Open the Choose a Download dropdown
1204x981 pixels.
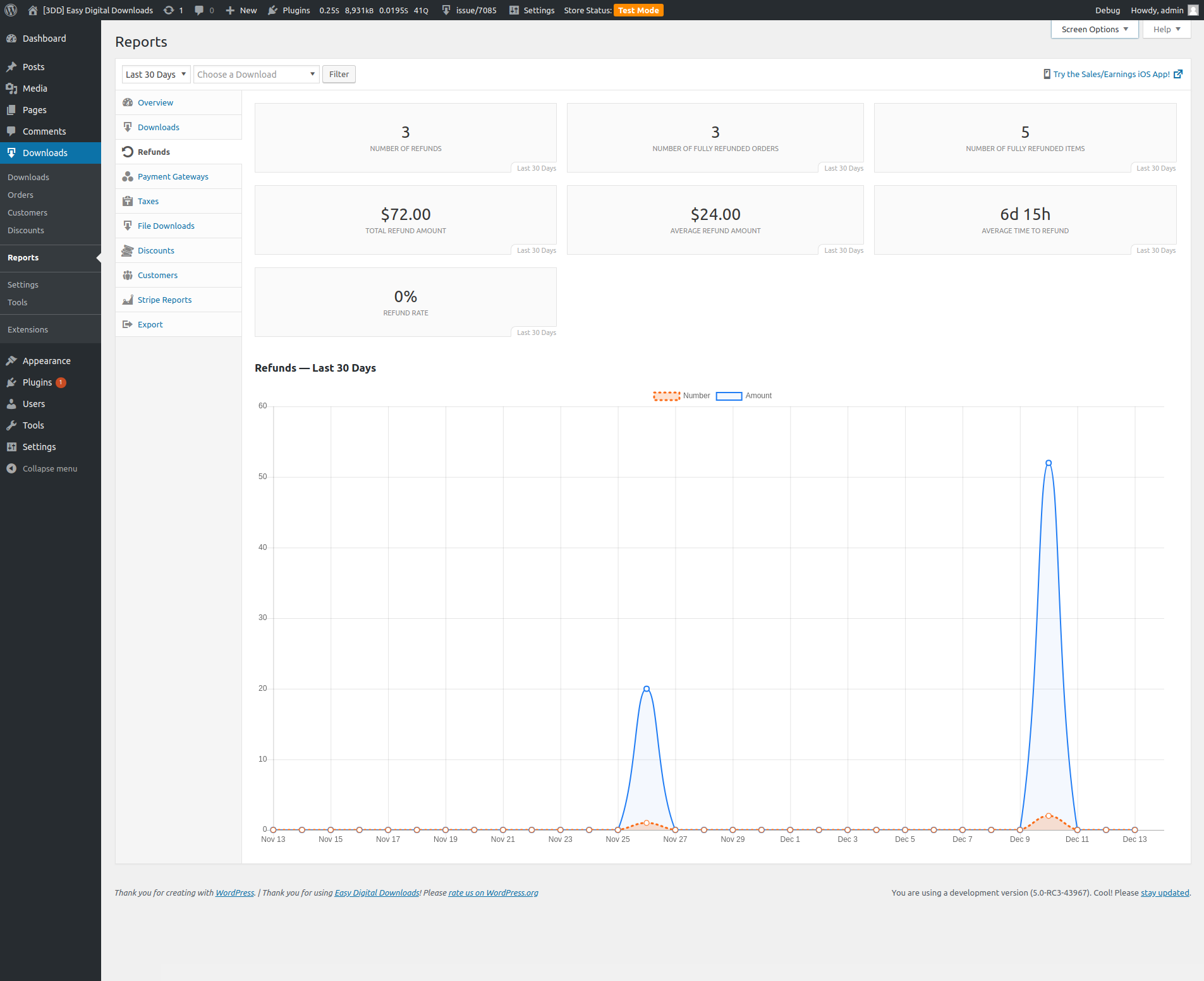point(256,74)
